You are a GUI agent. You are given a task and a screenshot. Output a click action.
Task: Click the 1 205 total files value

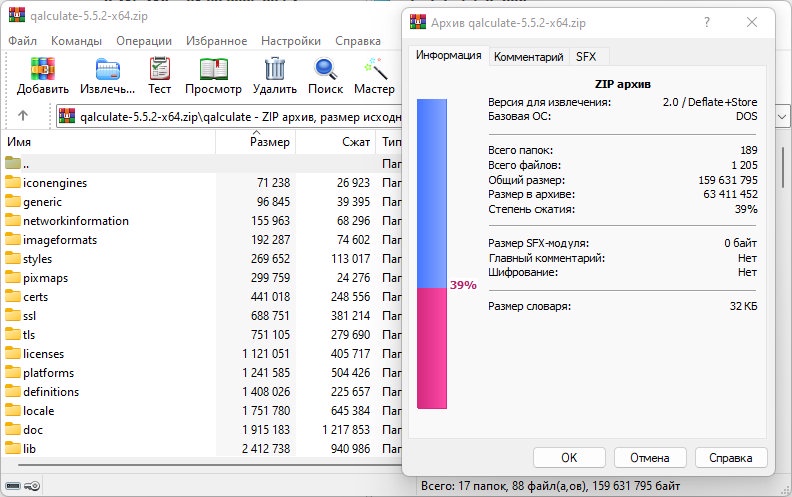744,165
